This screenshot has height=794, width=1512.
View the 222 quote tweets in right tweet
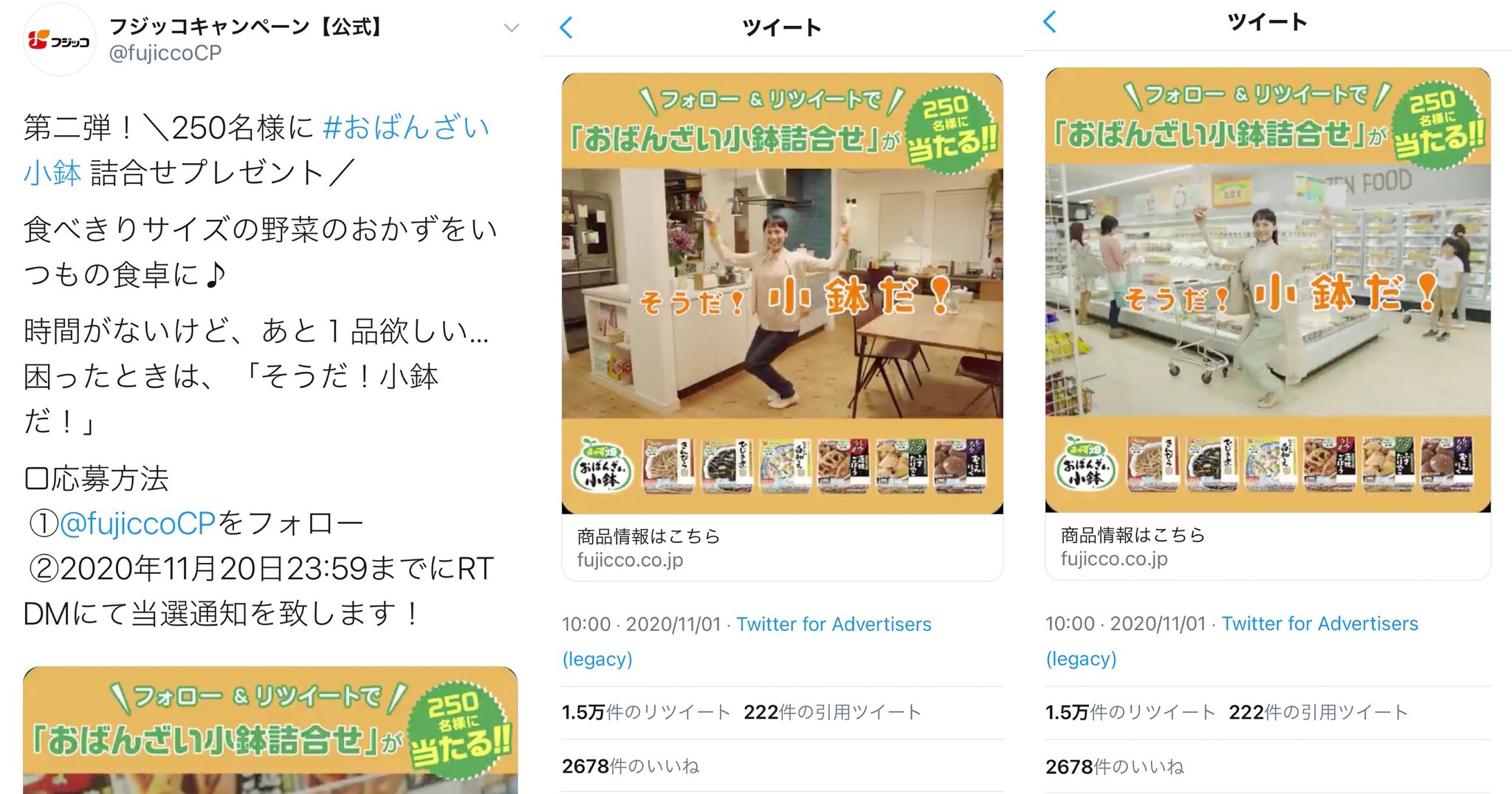[1319, 712]
